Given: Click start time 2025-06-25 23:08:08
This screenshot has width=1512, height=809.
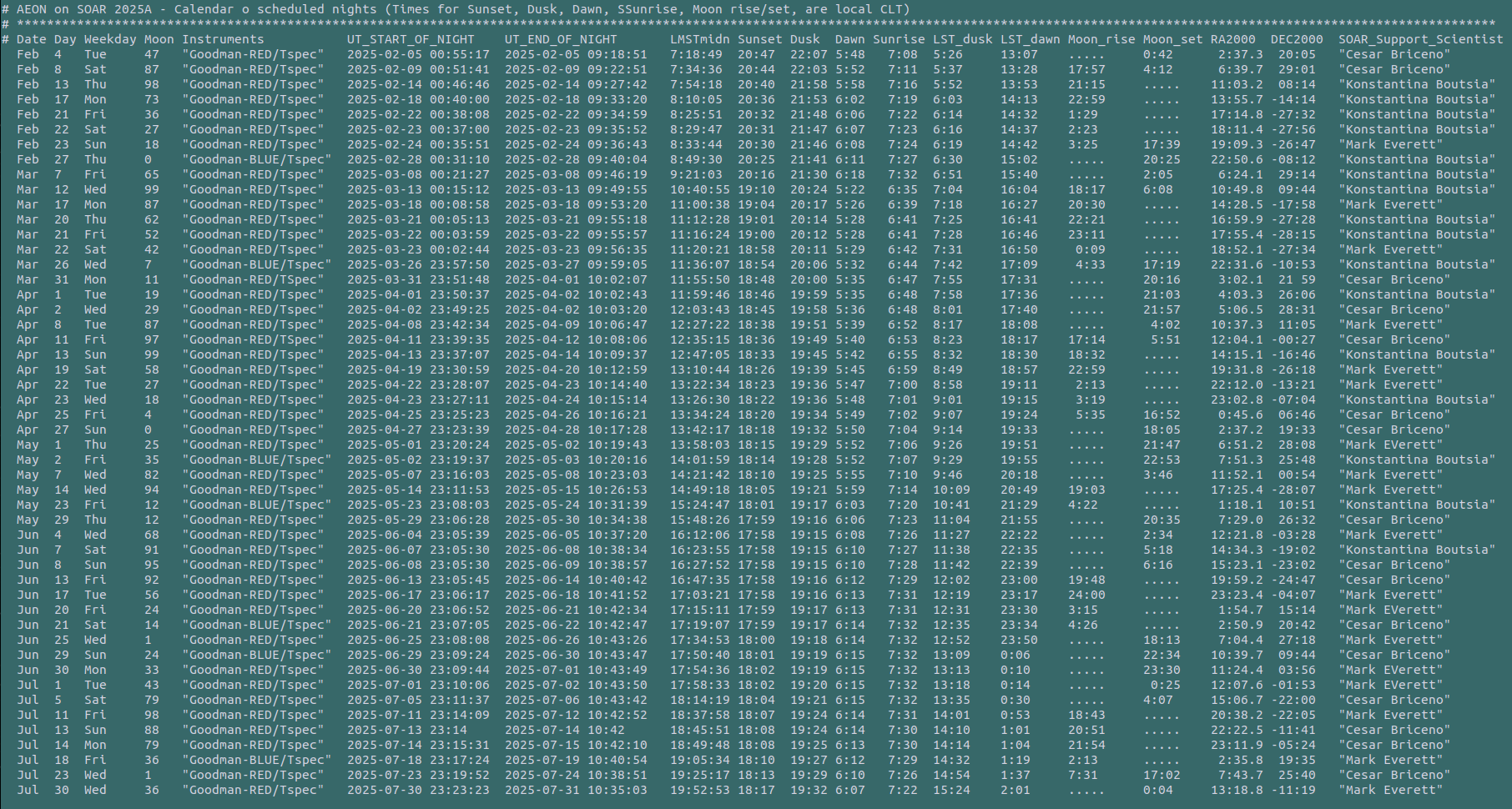Looking at the screenshot, I should click(418, 640).
